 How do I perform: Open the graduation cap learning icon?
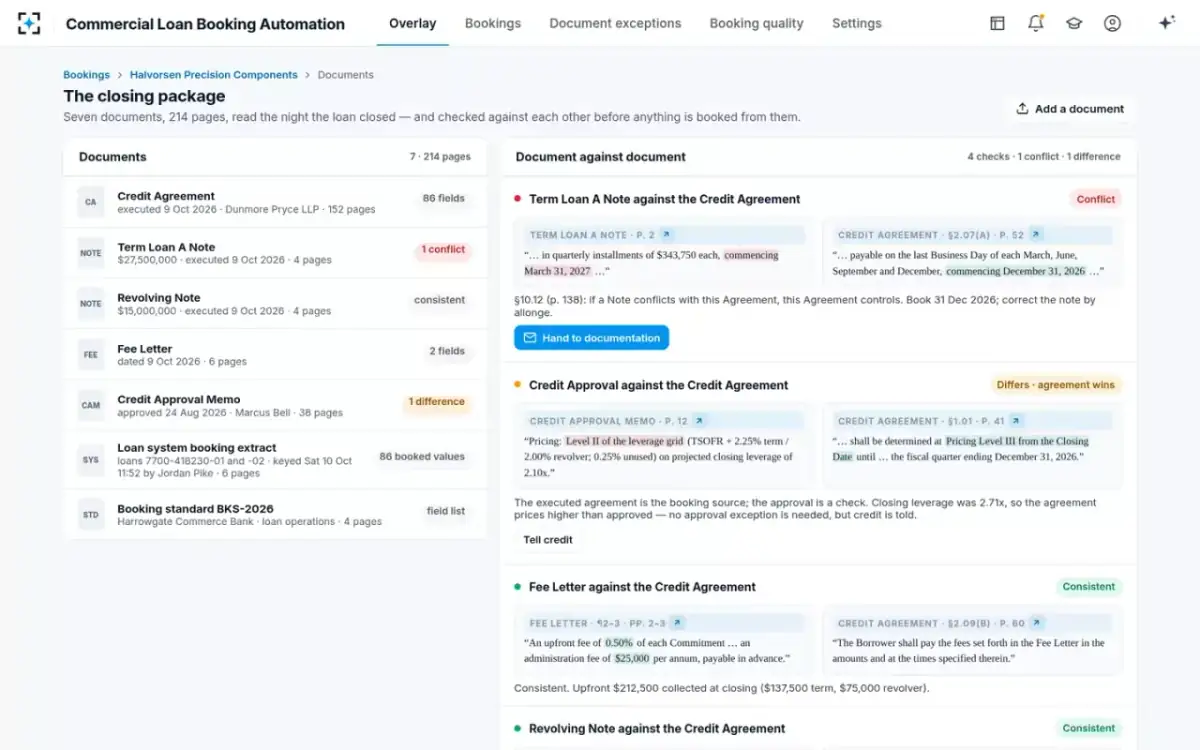tap(1074, 23)
